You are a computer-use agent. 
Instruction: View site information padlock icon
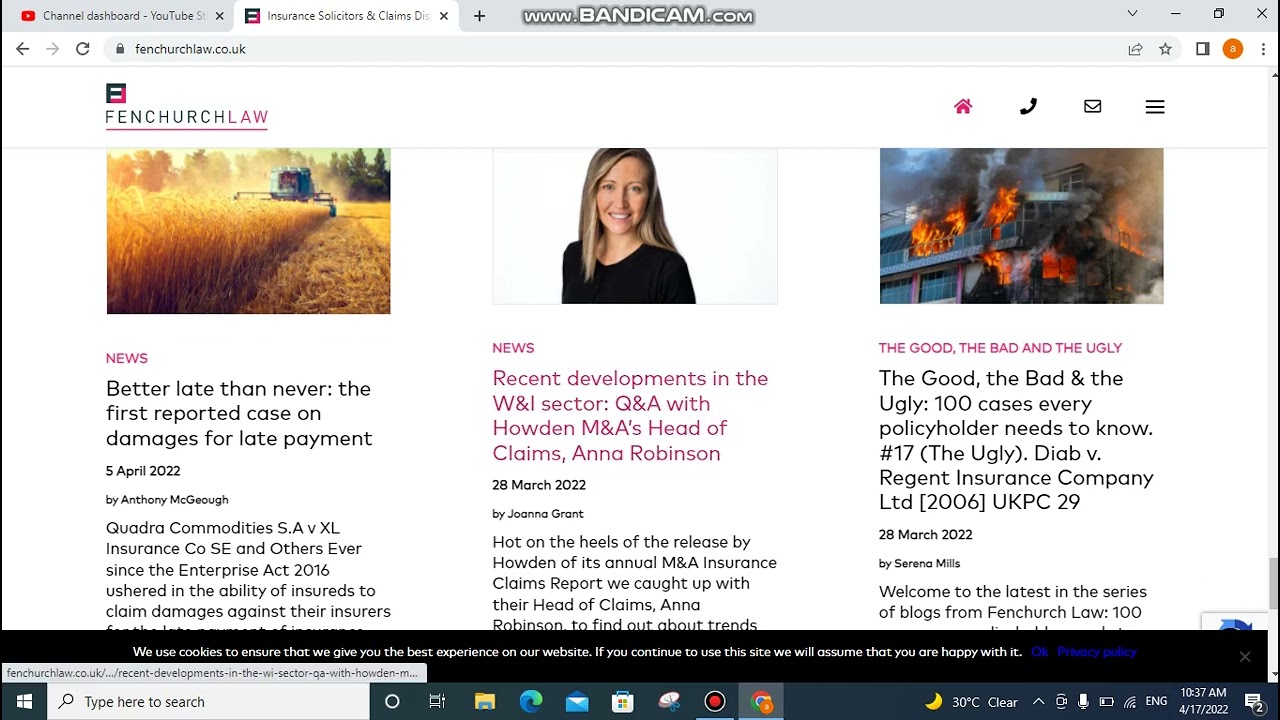coord(120,49)
